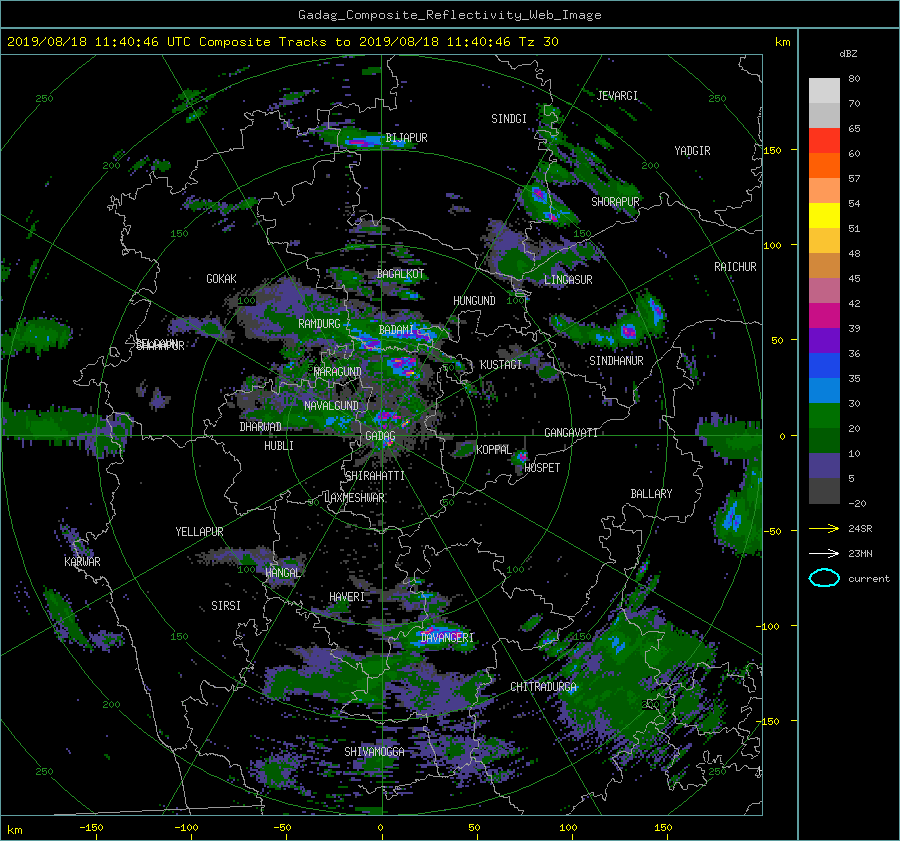Click the cyan current ellipse legend icon
This screenshot has width=900, height=841.
click(824, 578)
